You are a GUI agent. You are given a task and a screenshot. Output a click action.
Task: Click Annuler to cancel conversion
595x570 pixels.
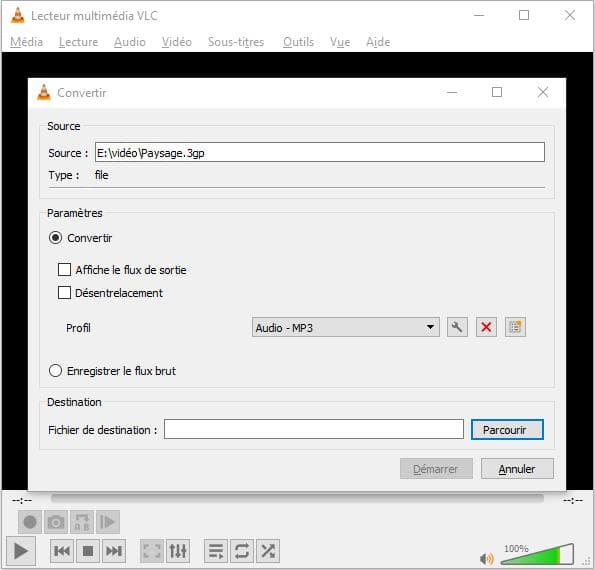[517, 469]
